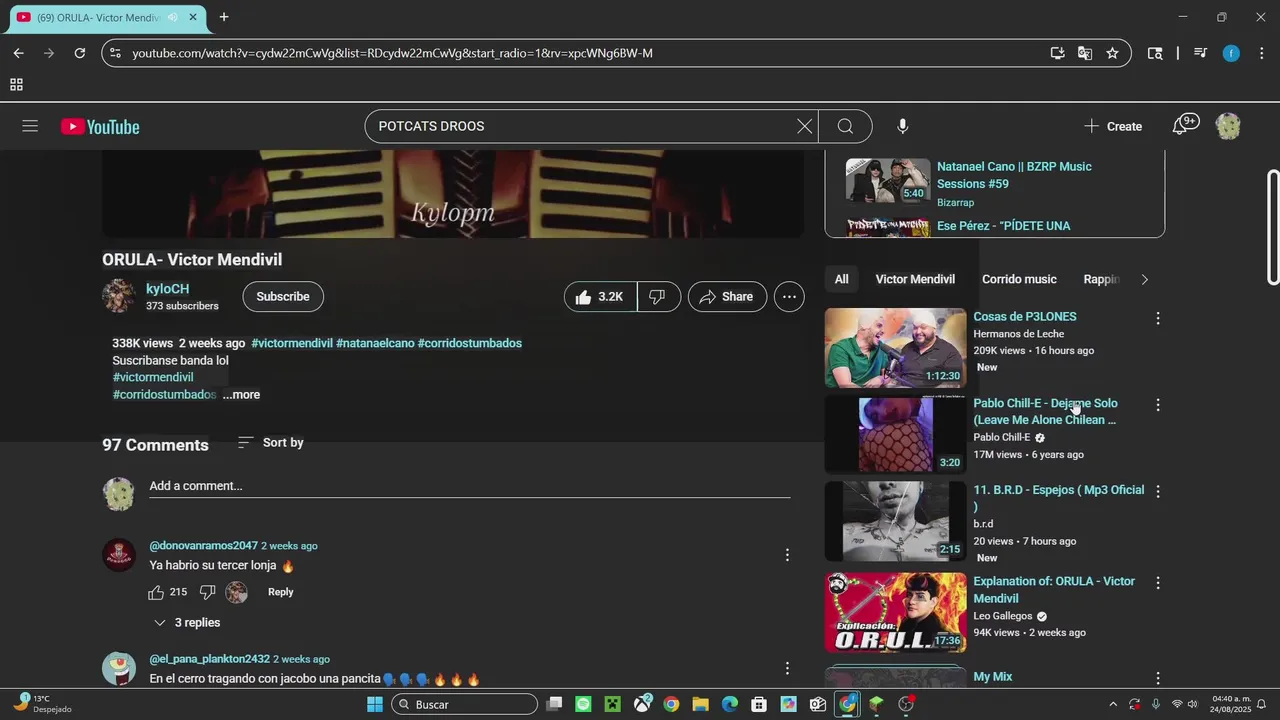Dislike the @donovanramos2047 comment
Image resolution: width=1280 pixels, height=720 pixels.
(207, 592)
